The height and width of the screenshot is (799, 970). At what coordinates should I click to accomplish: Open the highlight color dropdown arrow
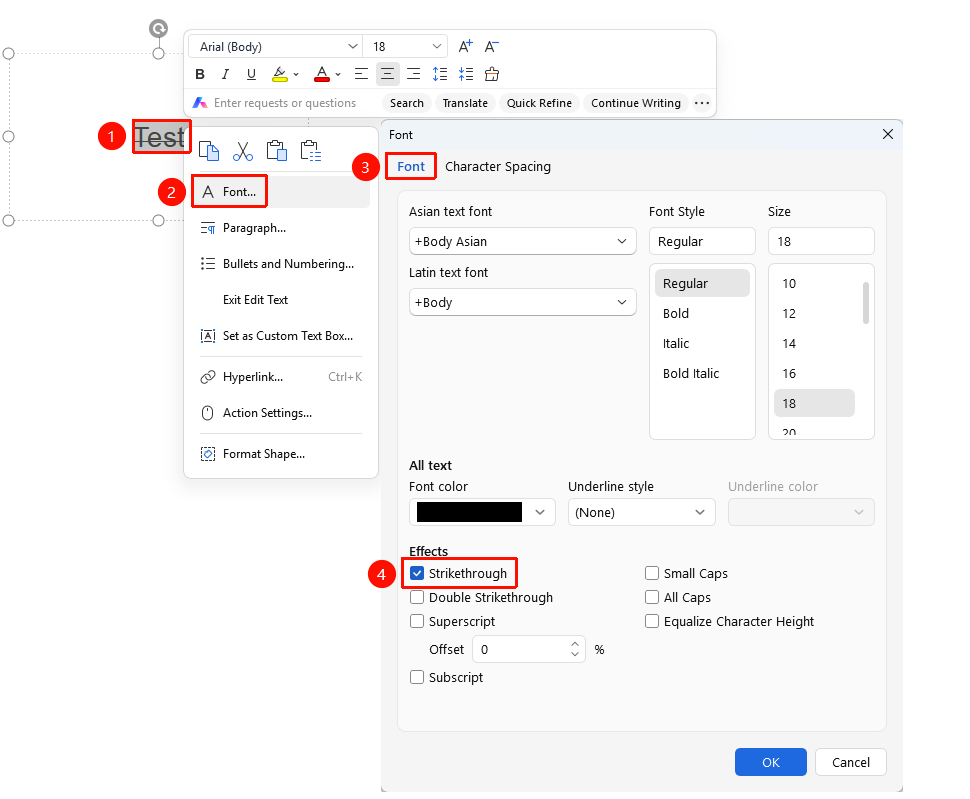296,75
